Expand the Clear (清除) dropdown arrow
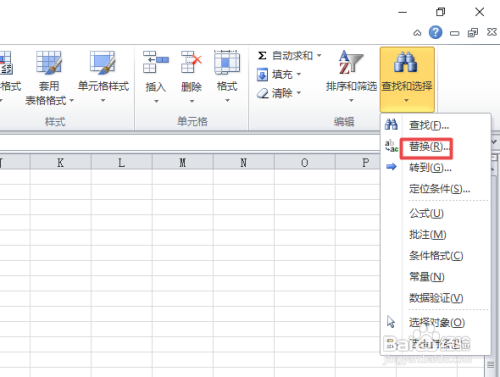500x377 pixels. click(x=299, y=93)
